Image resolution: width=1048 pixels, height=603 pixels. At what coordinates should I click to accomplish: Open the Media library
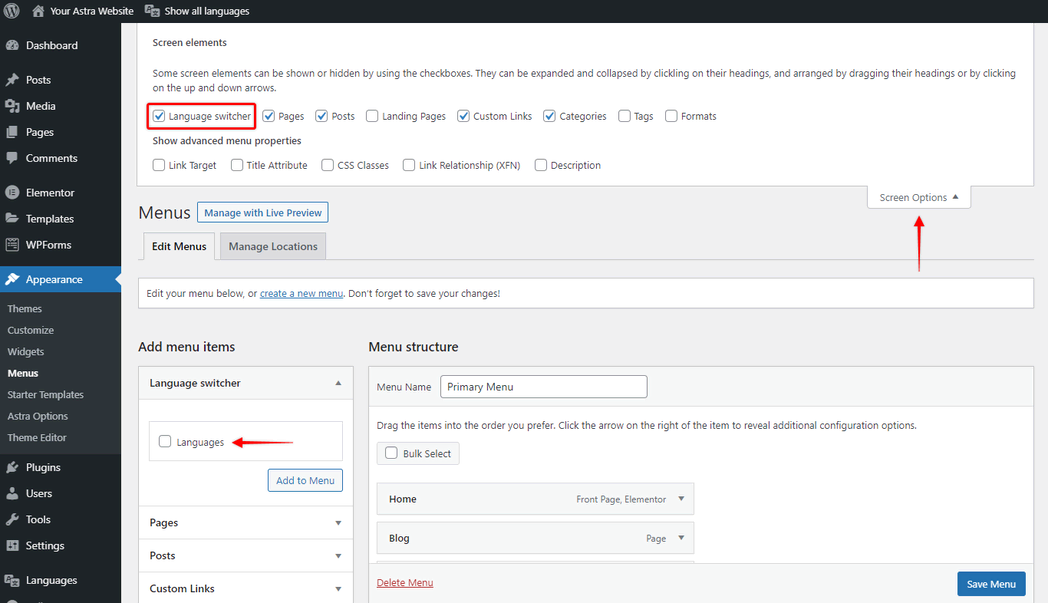tap(40, 105)
